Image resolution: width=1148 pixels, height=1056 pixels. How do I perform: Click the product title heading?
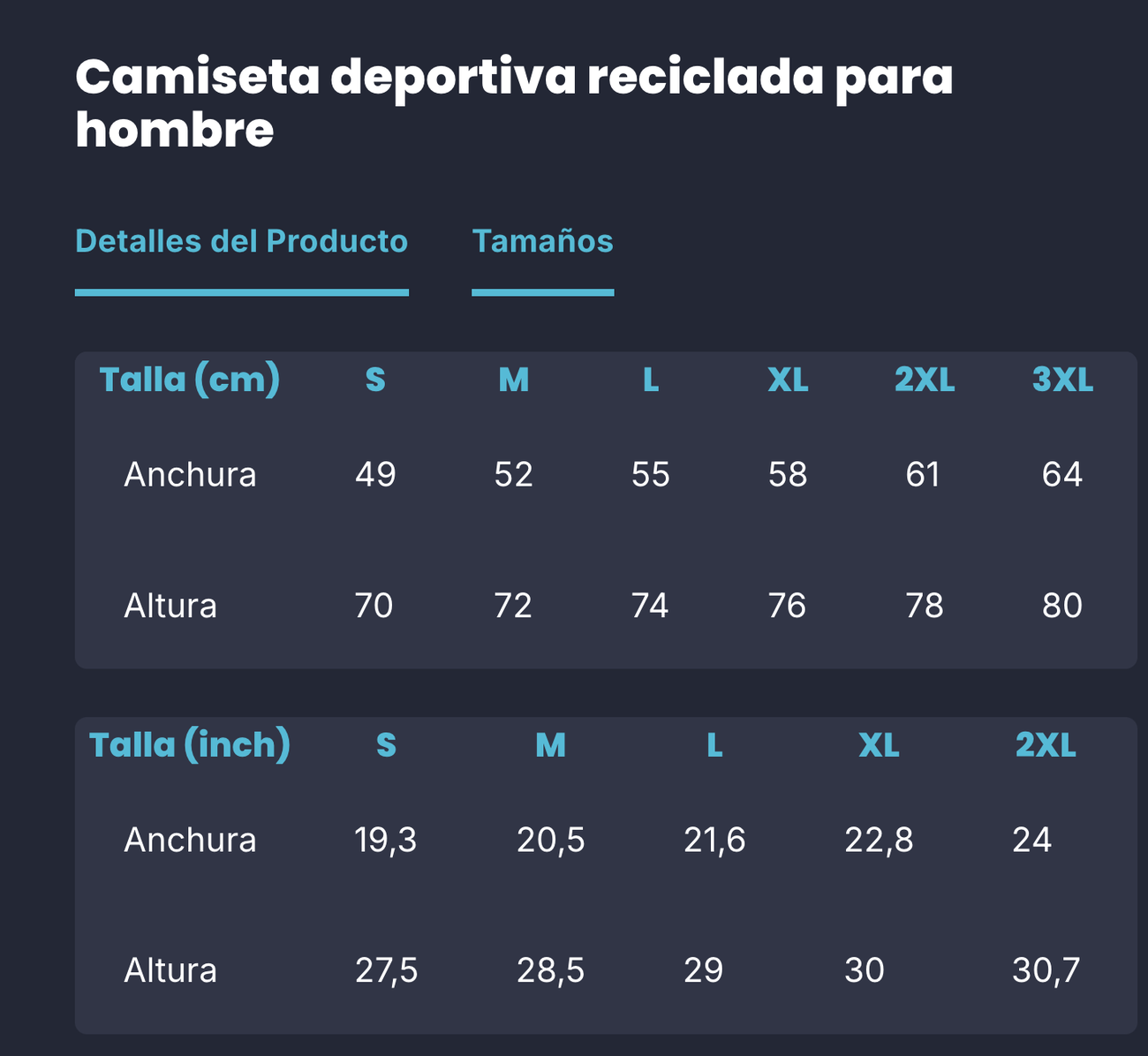pos(514,102)
